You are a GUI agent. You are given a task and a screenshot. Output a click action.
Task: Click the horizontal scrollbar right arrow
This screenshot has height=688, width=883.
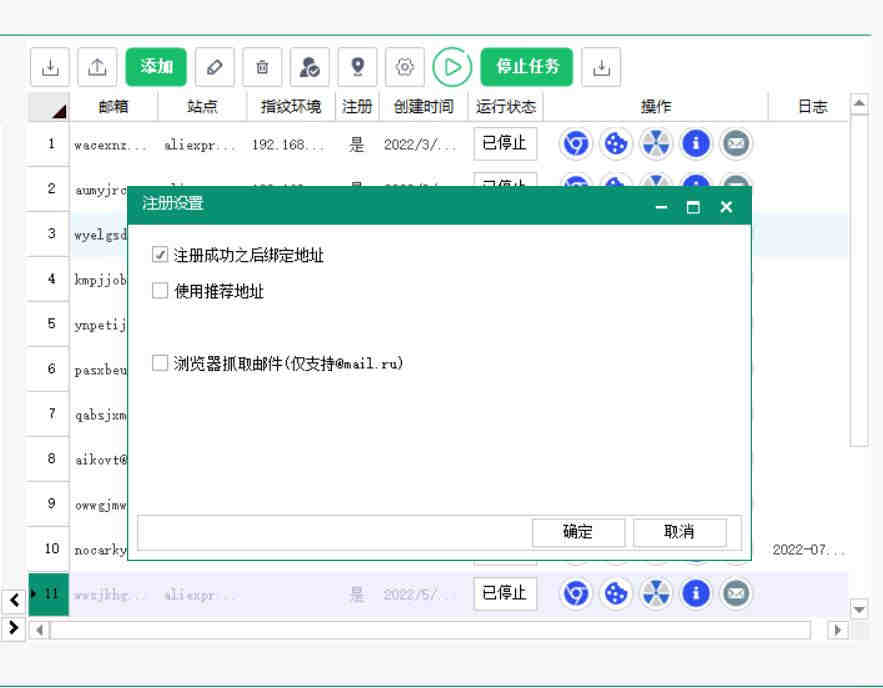(837, 630)
